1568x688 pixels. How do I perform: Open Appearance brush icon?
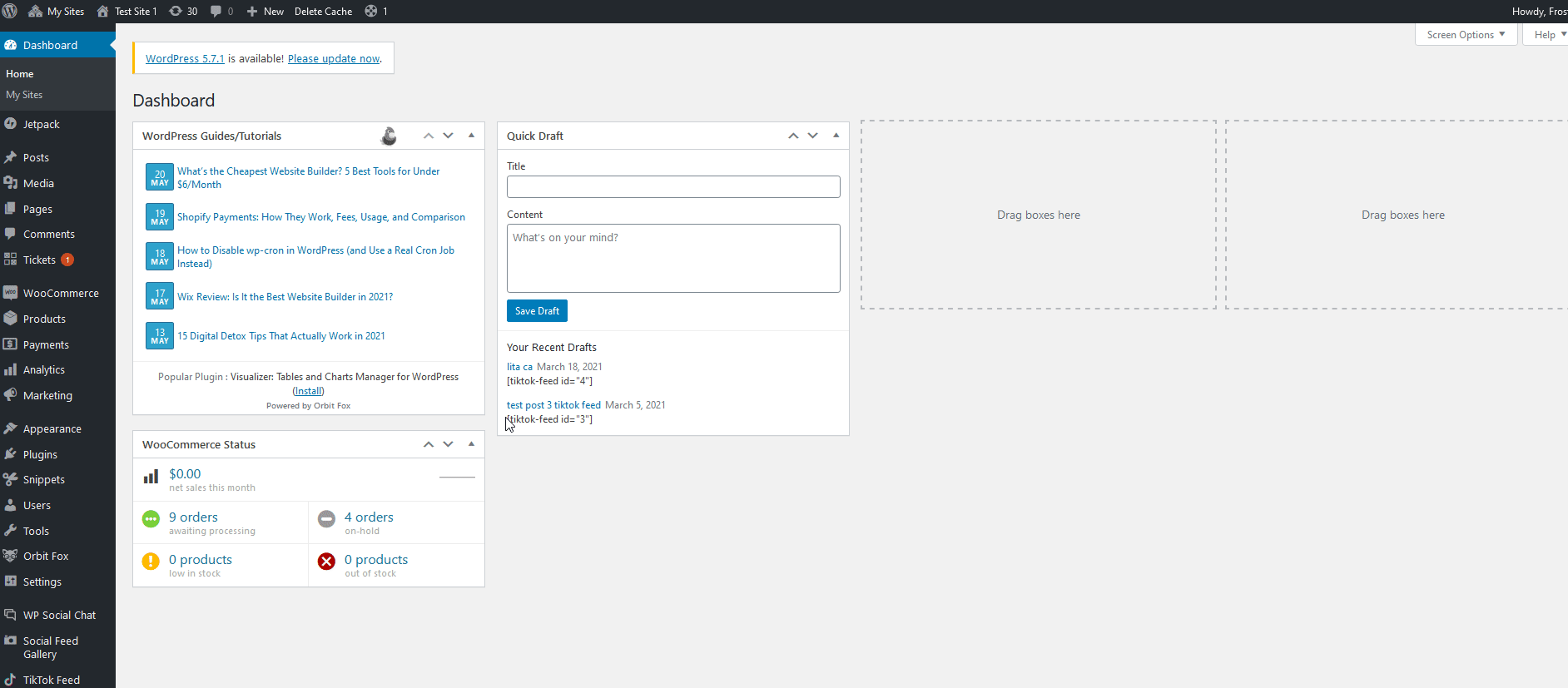click(10, 428)
